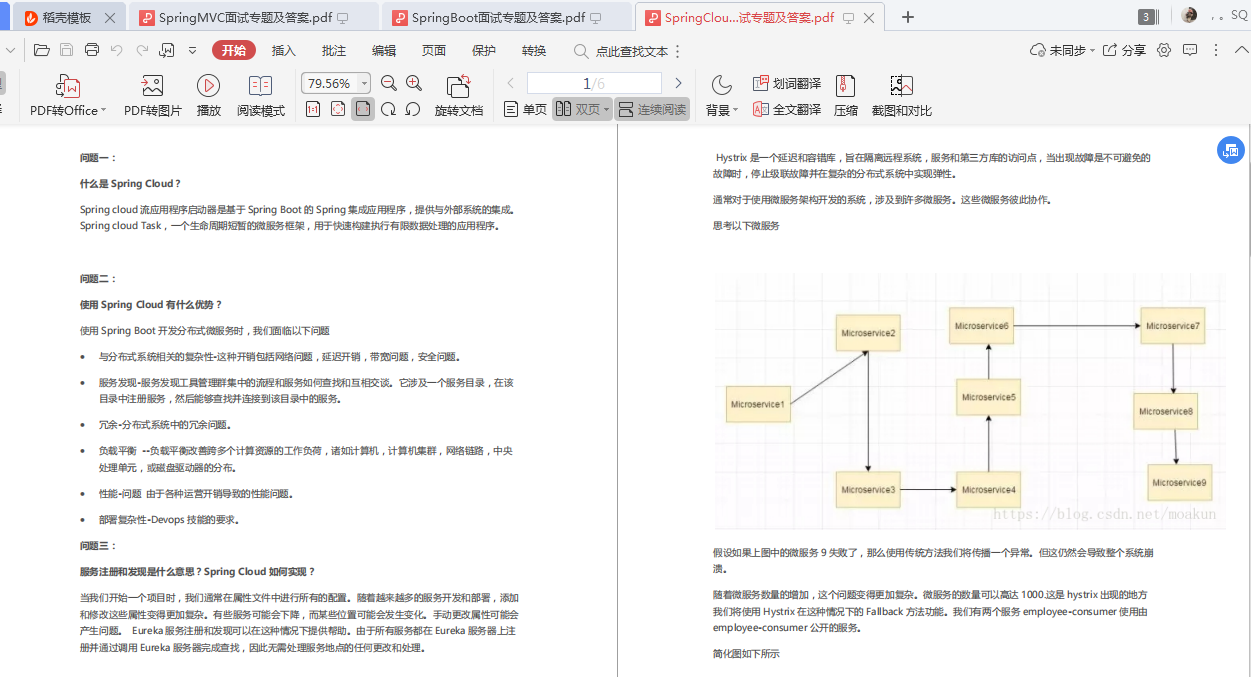Viewport: 1251px width, 677px height.
Task: Switch to the 开始 ribbon tab
Action: [233, 51]
